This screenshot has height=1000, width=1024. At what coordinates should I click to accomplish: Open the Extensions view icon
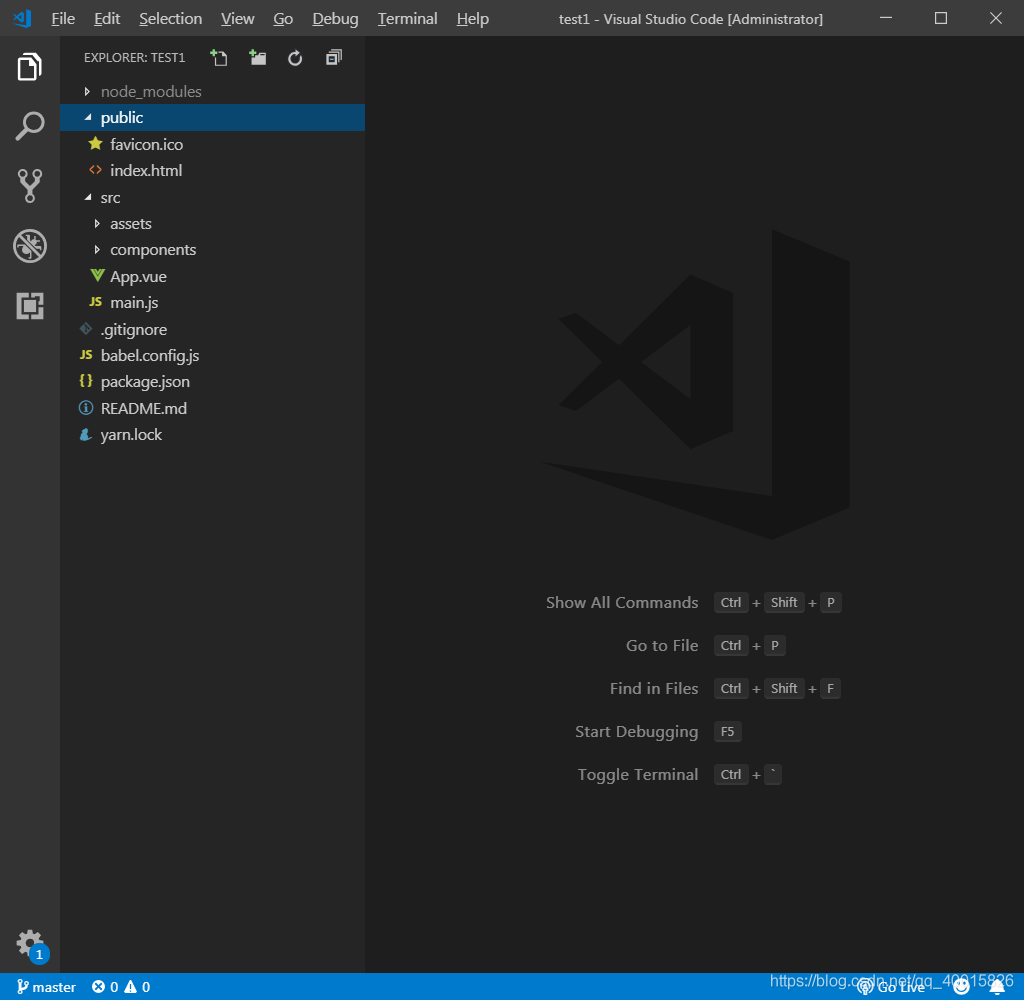click(29, 306)
